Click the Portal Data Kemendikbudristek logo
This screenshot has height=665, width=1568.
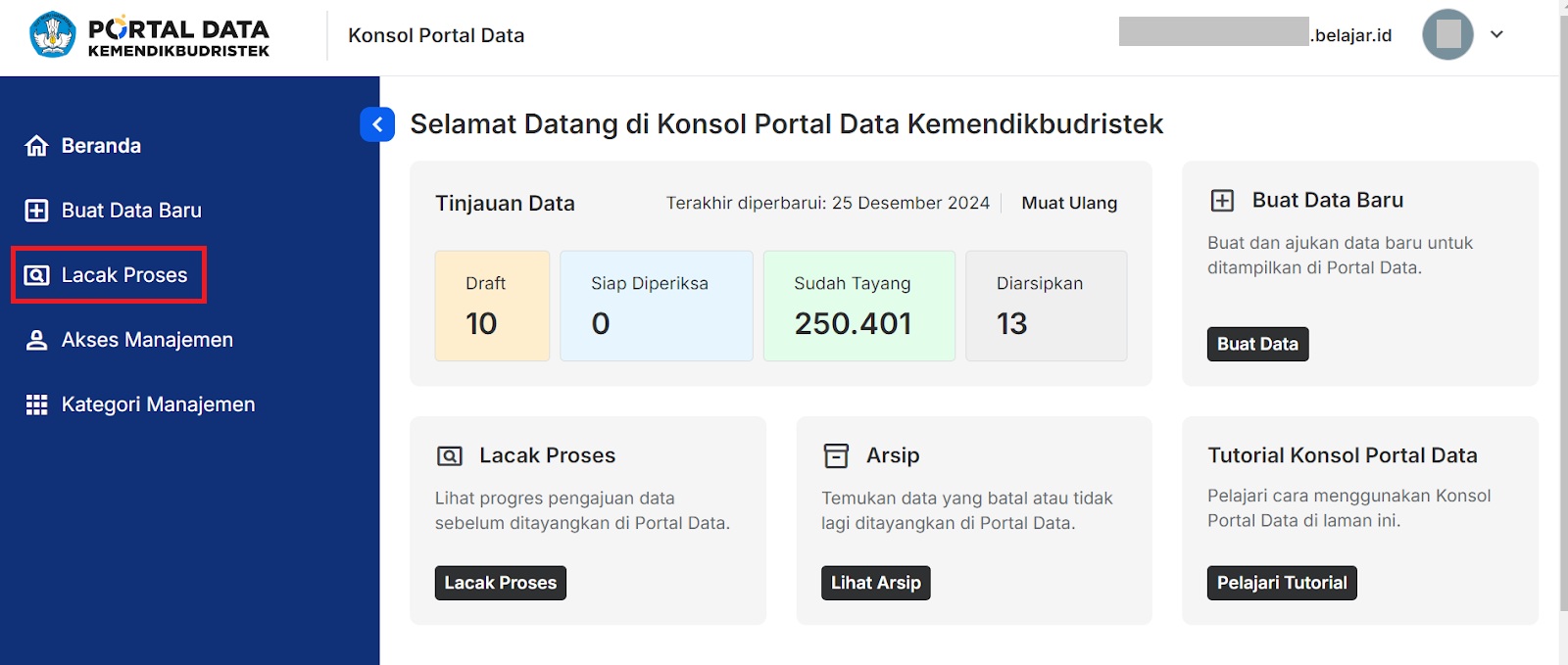point(149,35)
